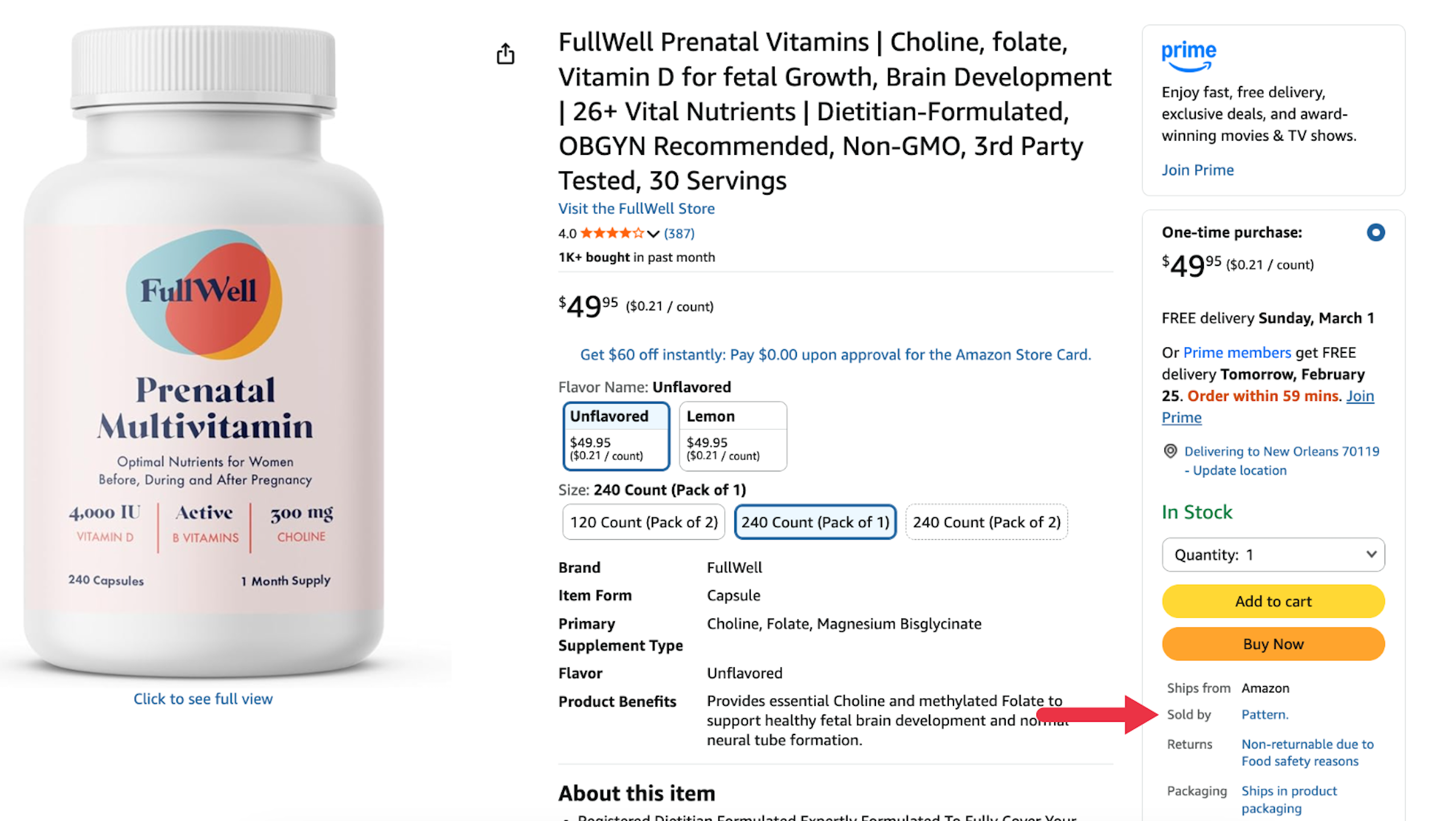Click the Join Prime link in the Prime box
1456x821 pixels.
[1197, 170]
